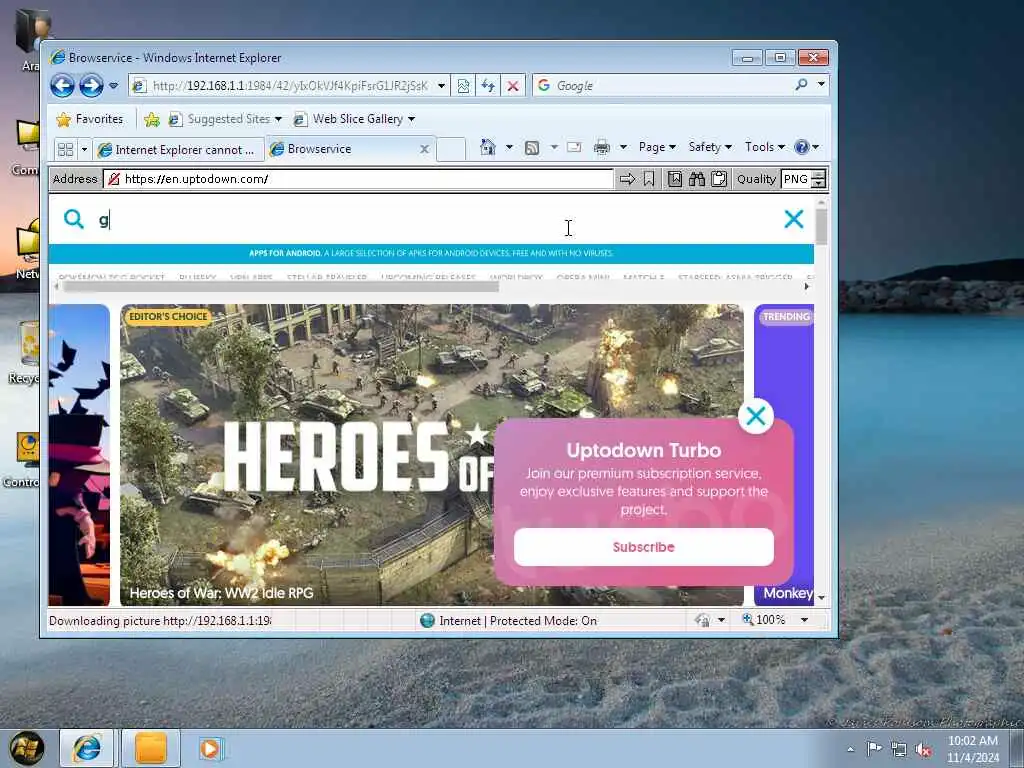Show hidden tray icons arrow

click(x=850, y=750)
